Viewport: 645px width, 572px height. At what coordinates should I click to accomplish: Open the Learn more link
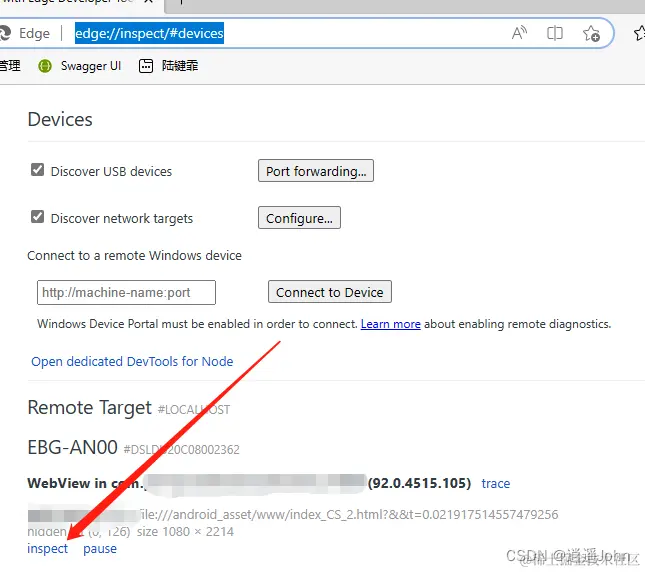point(391,324)
